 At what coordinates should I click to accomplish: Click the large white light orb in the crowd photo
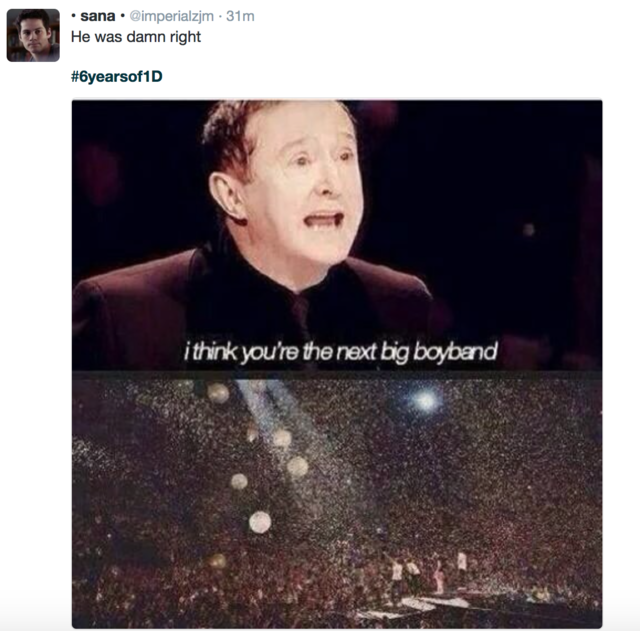(x=260, y=522)
